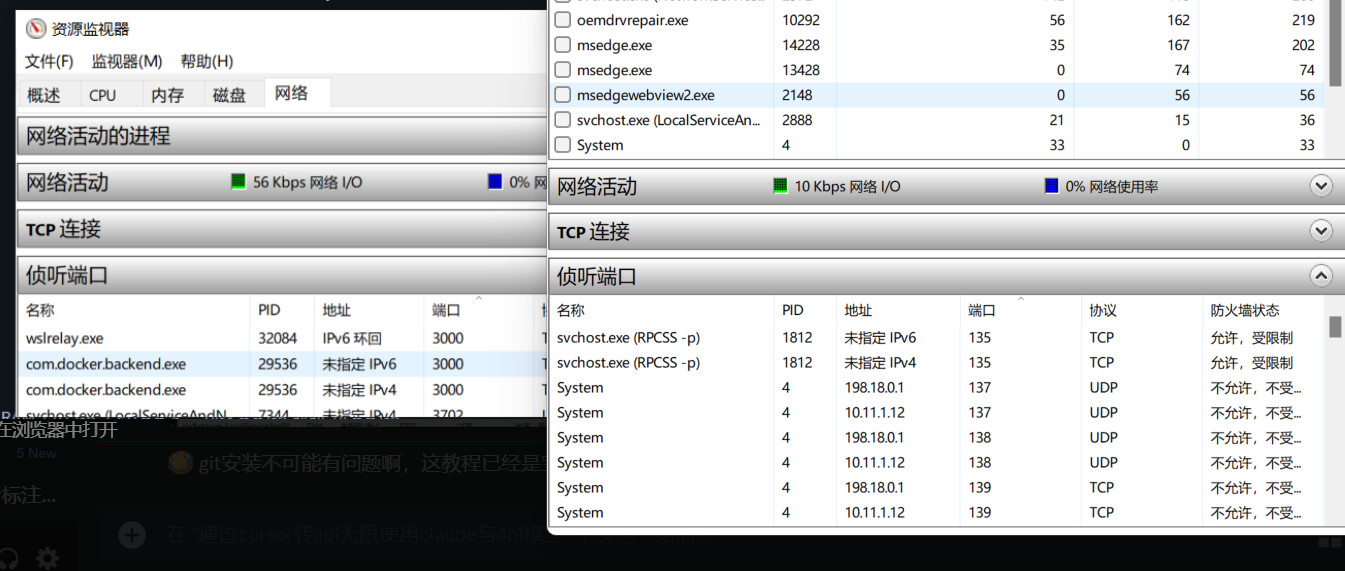Click the gear settings icon at bottom left

tap(46, 558)
